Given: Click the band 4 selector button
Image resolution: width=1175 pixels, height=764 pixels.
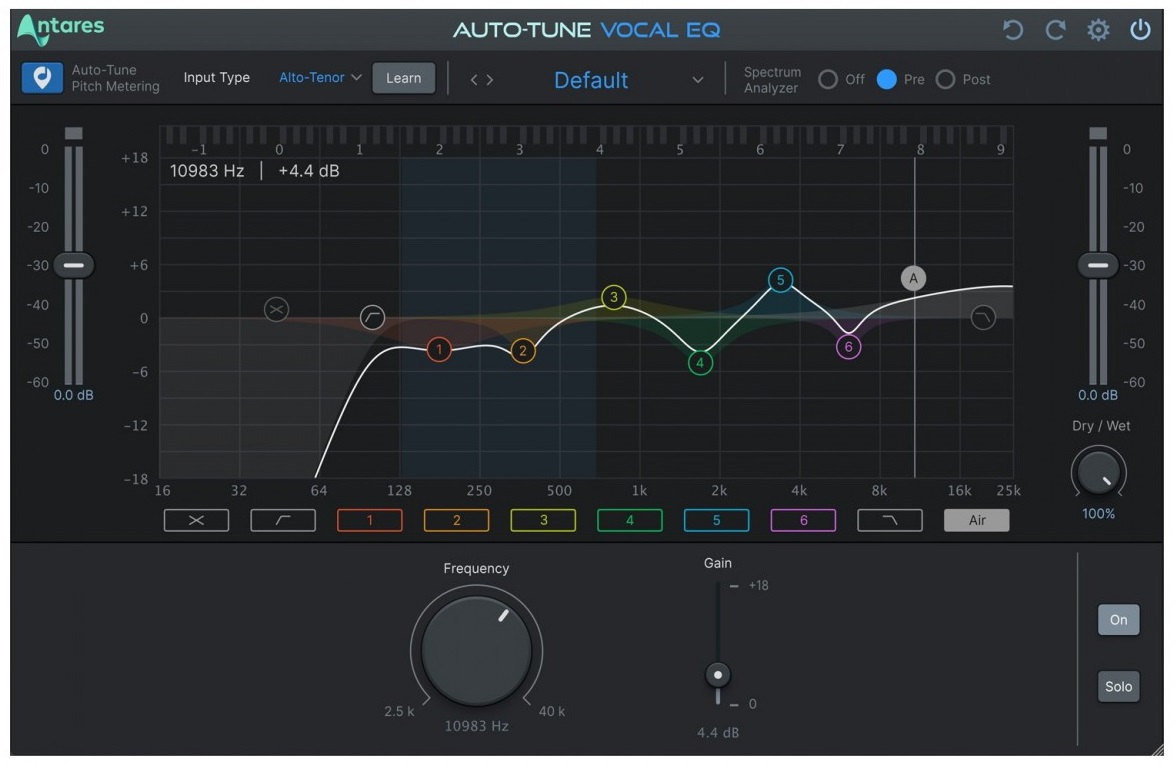Looking at the screenshot, I should (629, 520).
